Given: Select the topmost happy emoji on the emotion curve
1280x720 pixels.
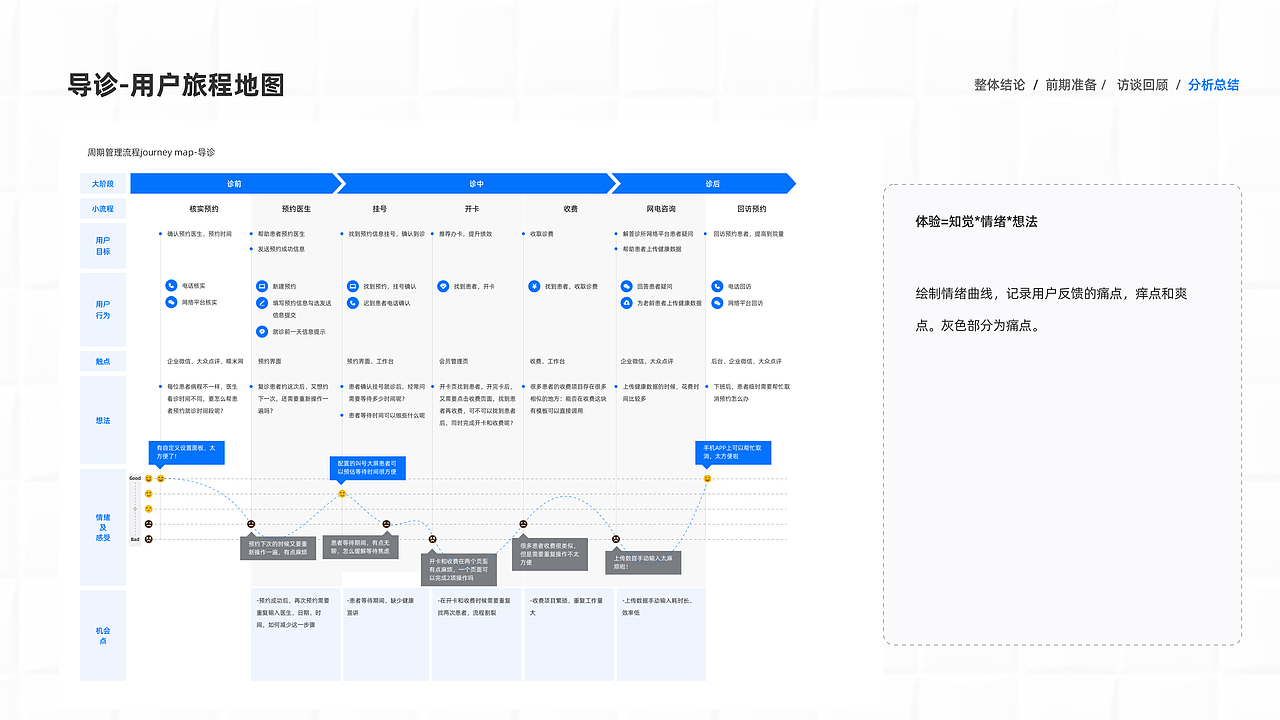Looking at the screenshot, I should (160, 478).
